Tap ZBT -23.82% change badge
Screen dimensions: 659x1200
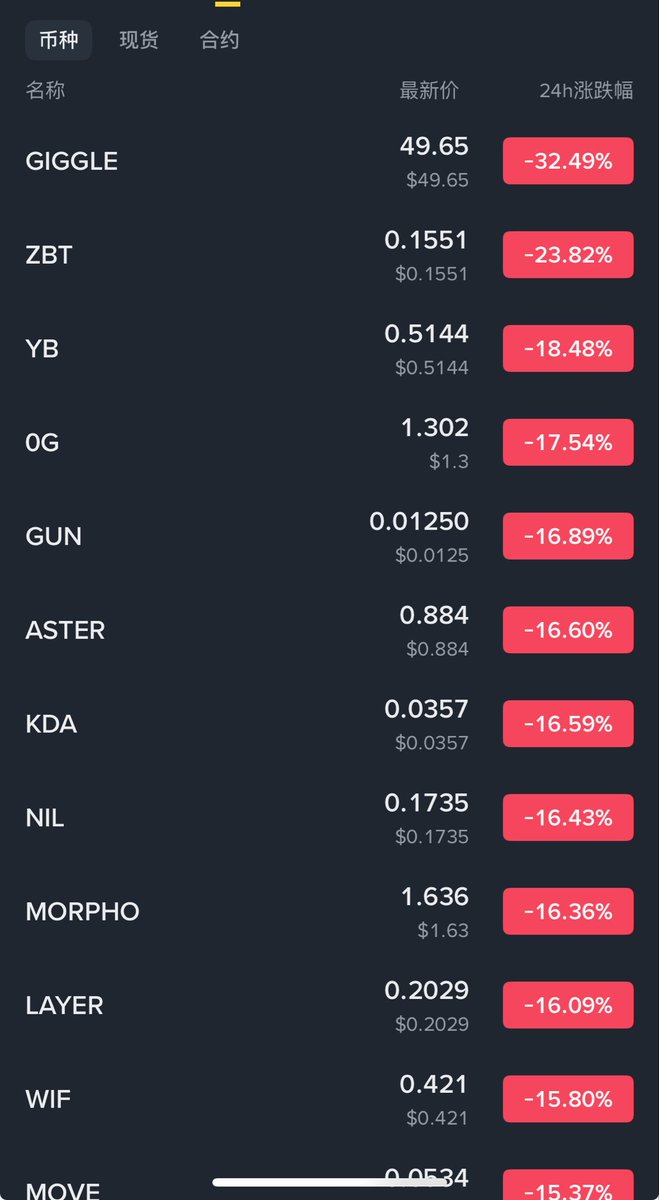pyautogui.click(x=567, y=255)
